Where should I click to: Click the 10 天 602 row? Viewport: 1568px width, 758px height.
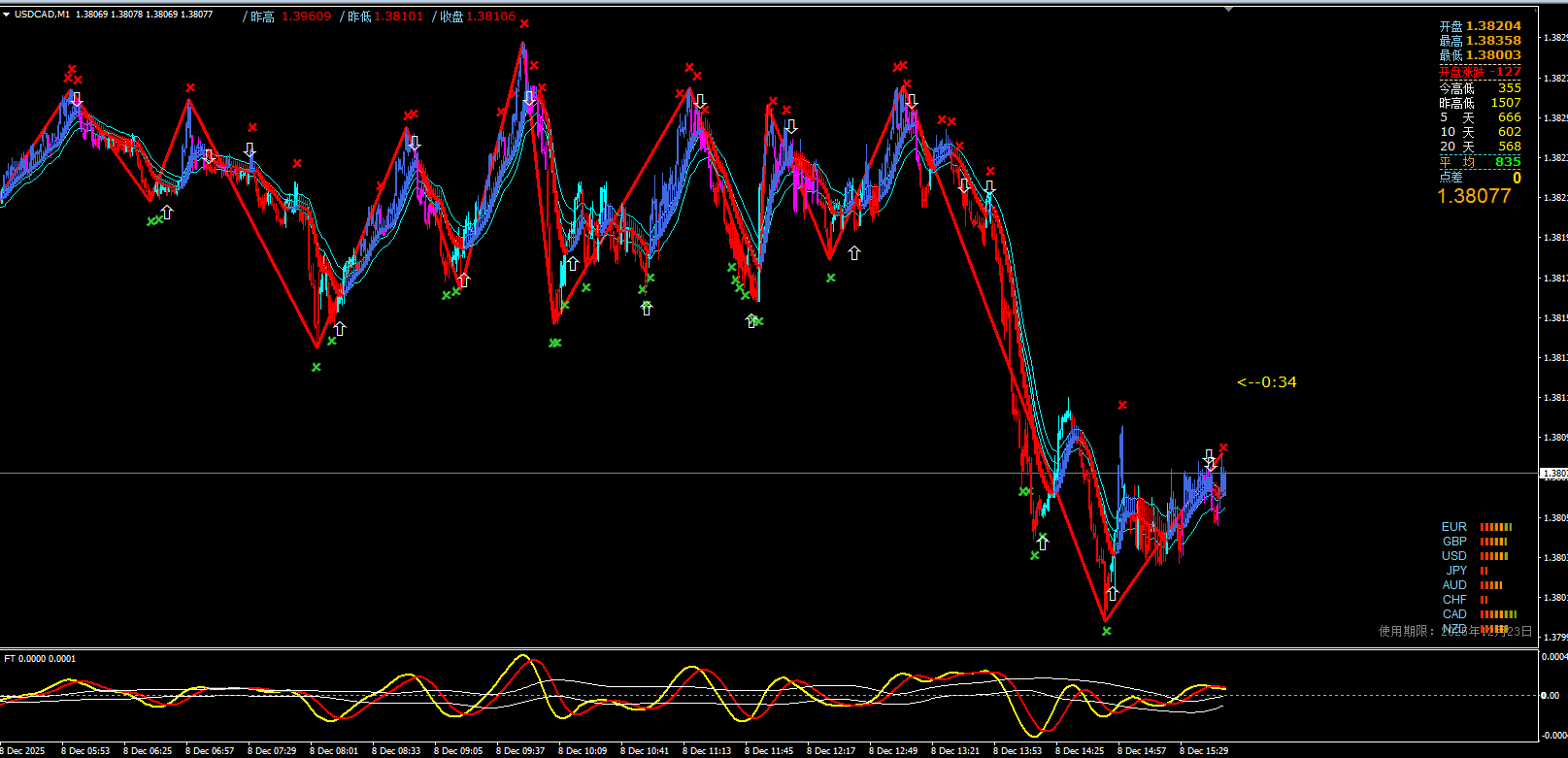pyautogui.click(x=1480, y=132)
